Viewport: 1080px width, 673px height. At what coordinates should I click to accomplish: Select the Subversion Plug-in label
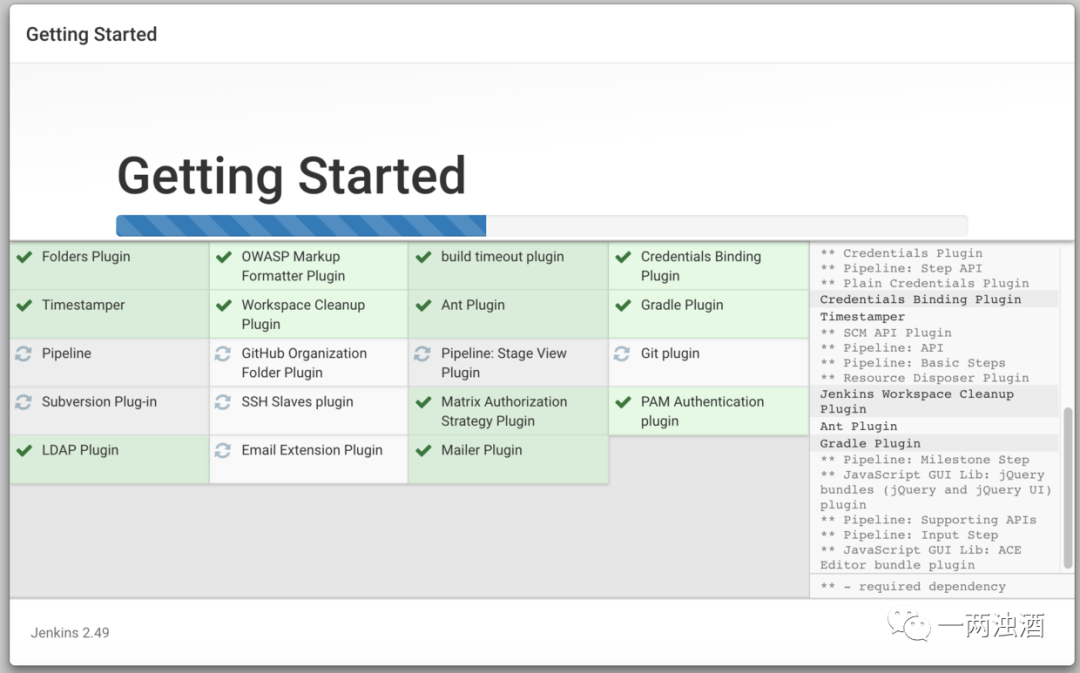[x=99, y=401]
